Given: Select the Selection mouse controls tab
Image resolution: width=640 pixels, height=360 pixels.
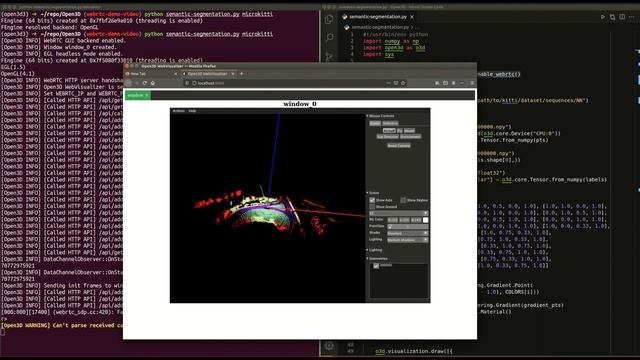Looking at the screenshot, I should pyautogui.click(x=390, y=123).
